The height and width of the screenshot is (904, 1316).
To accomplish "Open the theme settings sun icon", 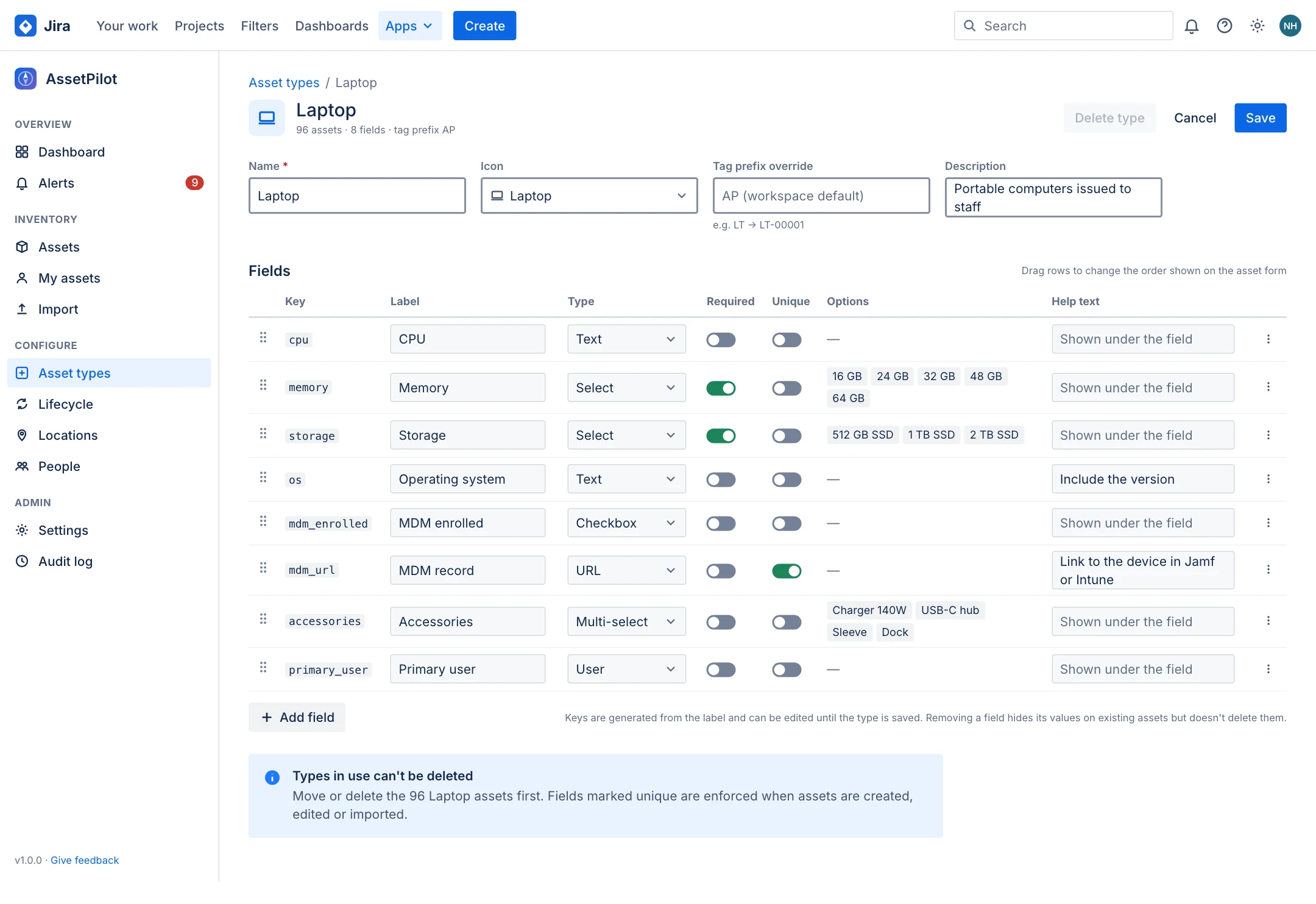I will (x=1257, y=26).
